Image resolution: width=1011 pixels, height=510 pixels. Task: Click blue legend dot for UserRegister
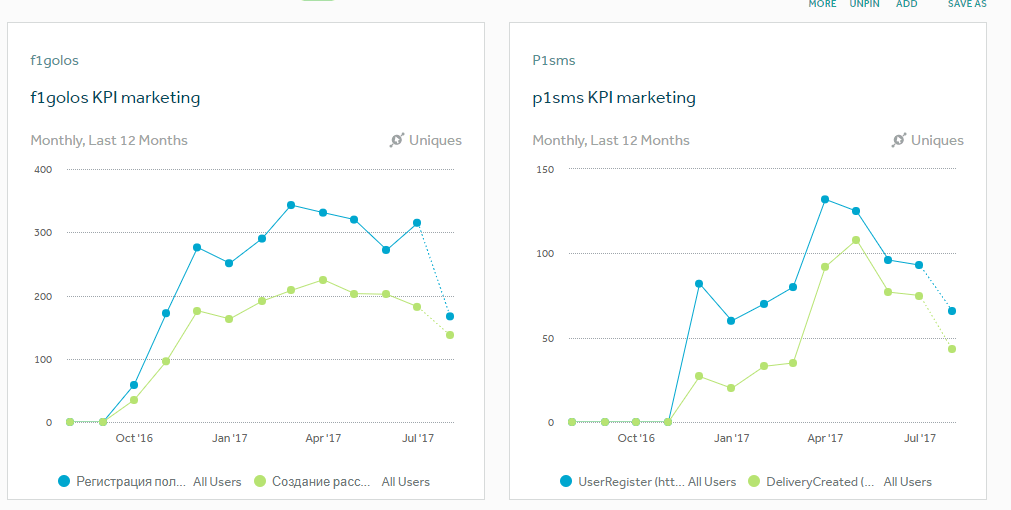tap(566, 481)
